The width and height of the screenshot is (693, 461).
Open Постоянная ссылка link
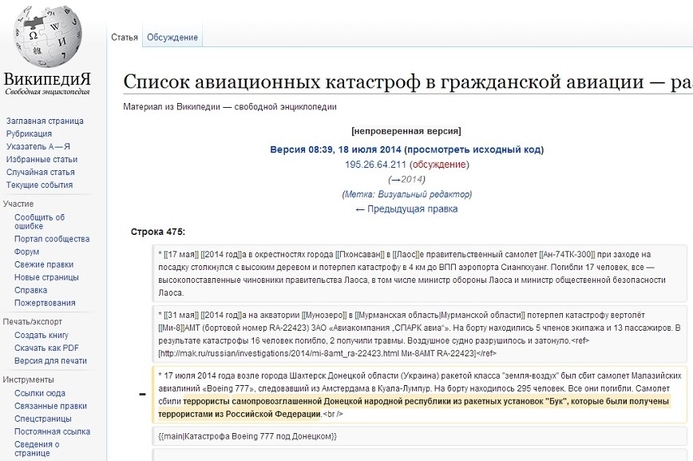52,432
